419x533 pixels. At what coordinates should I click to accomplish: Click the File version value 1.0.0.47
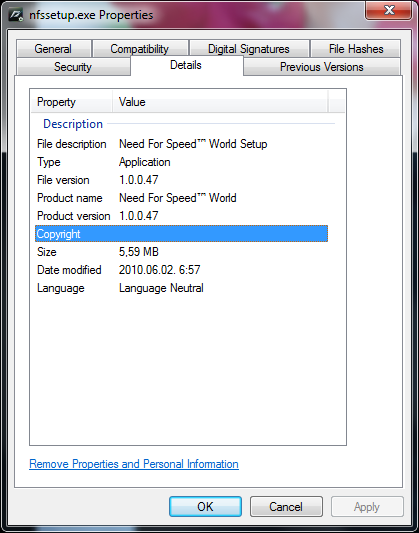(x=139, y=180)
